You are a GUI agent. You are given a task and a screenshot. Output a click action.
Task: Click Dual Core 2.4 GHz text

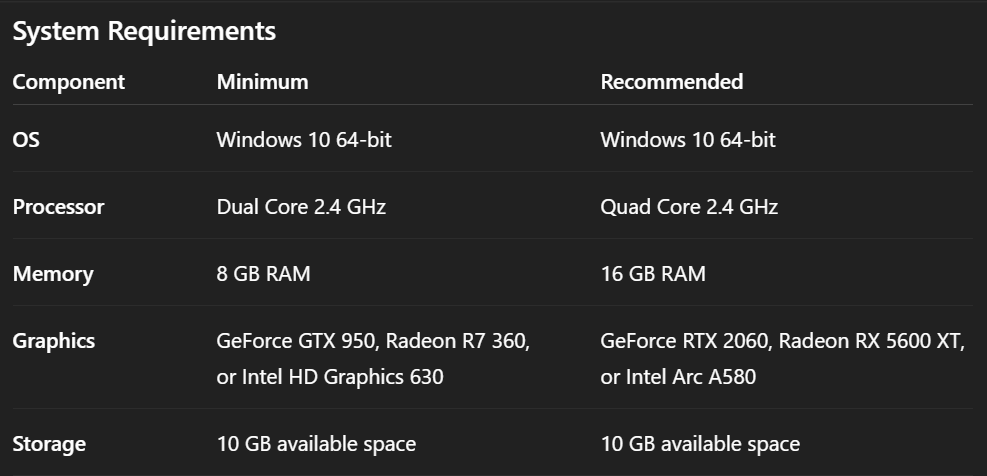[x=301, y=208]
